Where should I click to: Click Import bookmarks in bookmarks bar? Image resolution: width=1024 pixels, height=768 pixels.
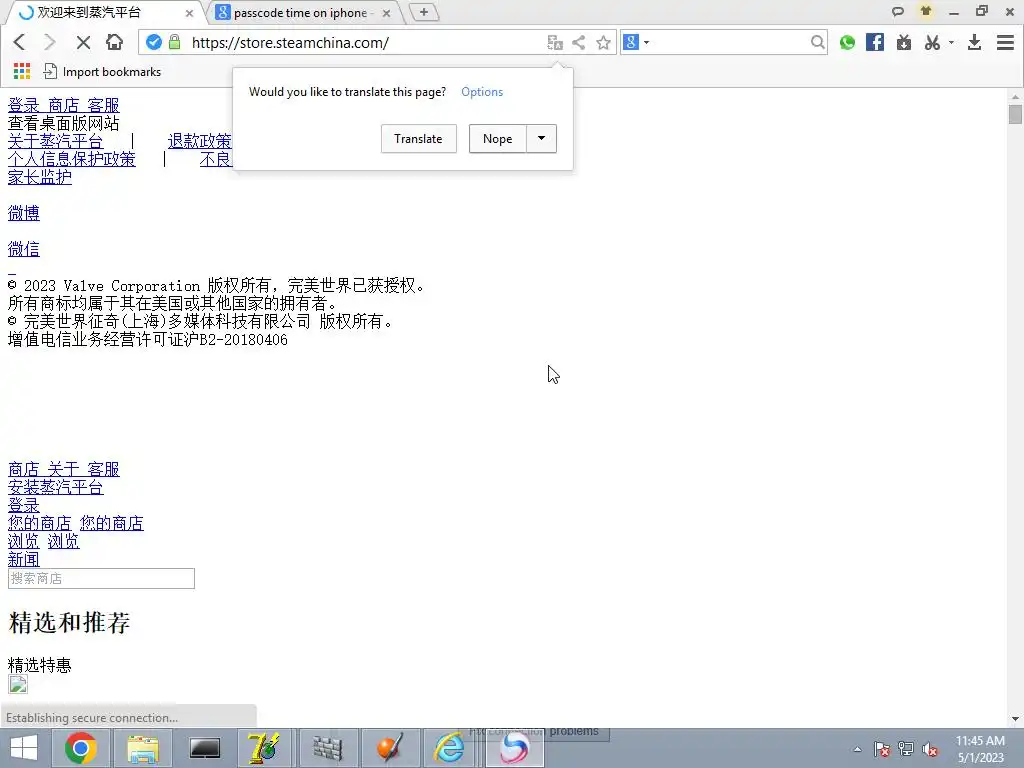click(x=103, y=72)
